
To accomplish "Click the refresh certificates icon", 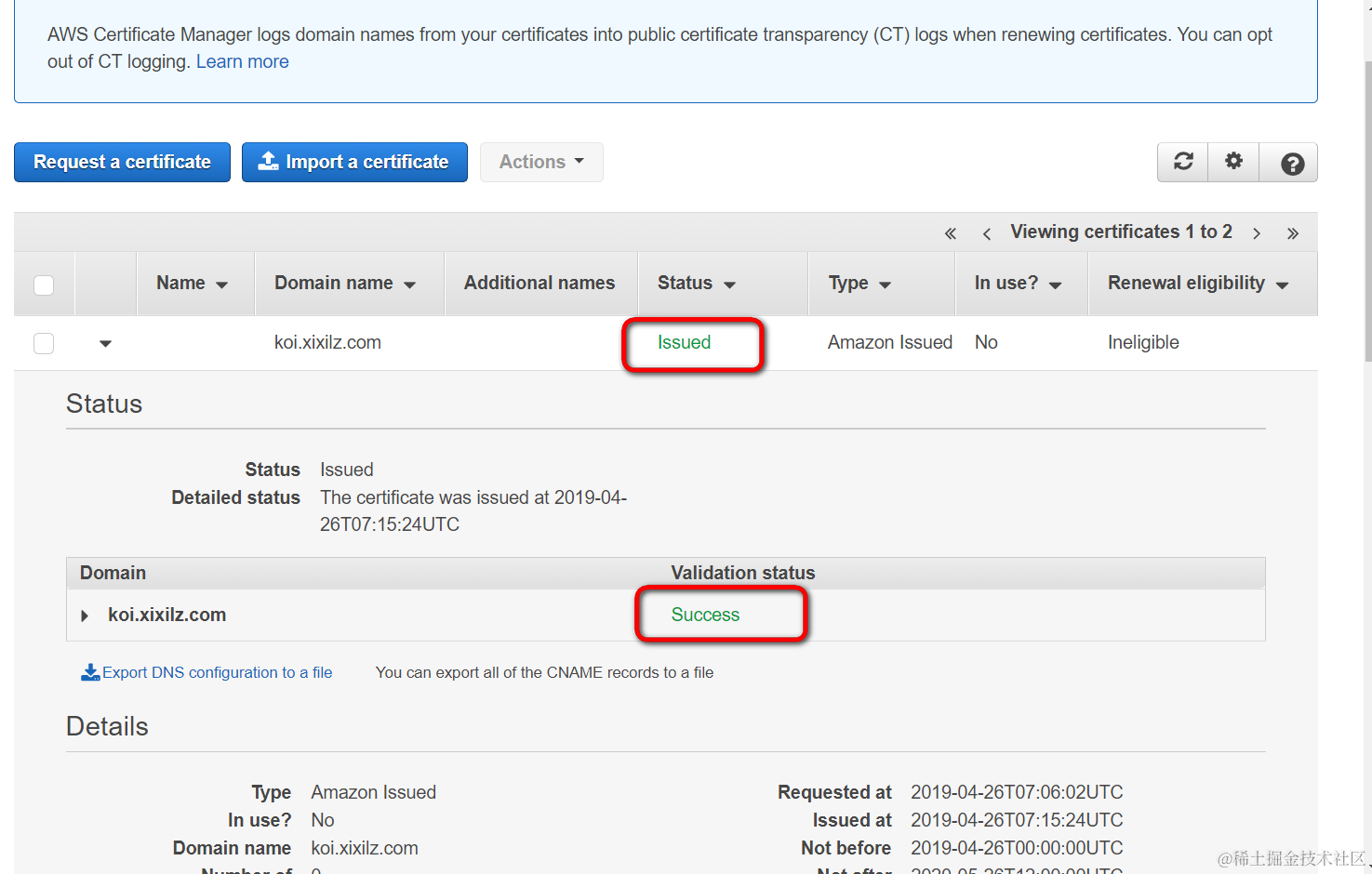I will pyautogui.click(x=1183, y=162).
